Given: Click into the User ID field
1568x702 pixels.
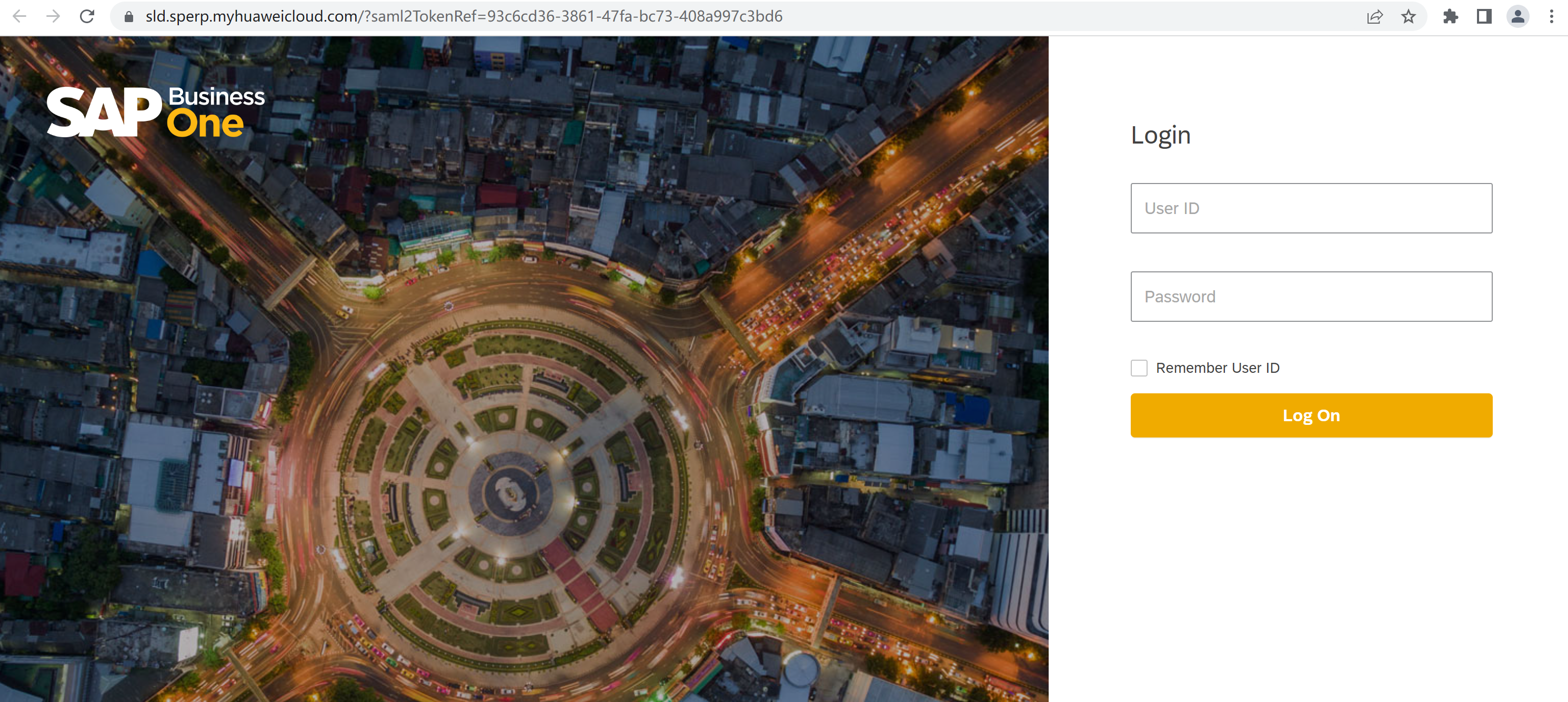Looking at the screenshot, I should (x=1311, y=208).
